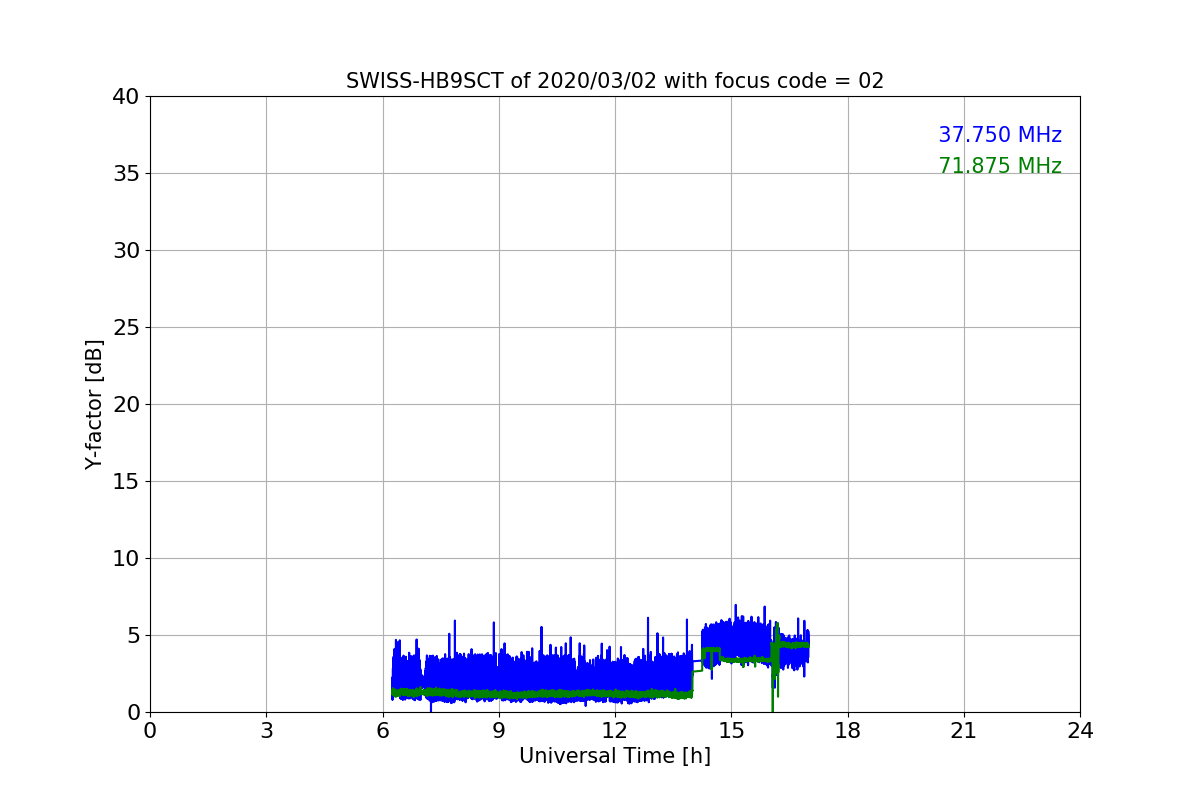Image resolution: width=1200 pixels, height=800 pixels.
Task: Click the y-axis tick value 10
Action: [126, 559]
